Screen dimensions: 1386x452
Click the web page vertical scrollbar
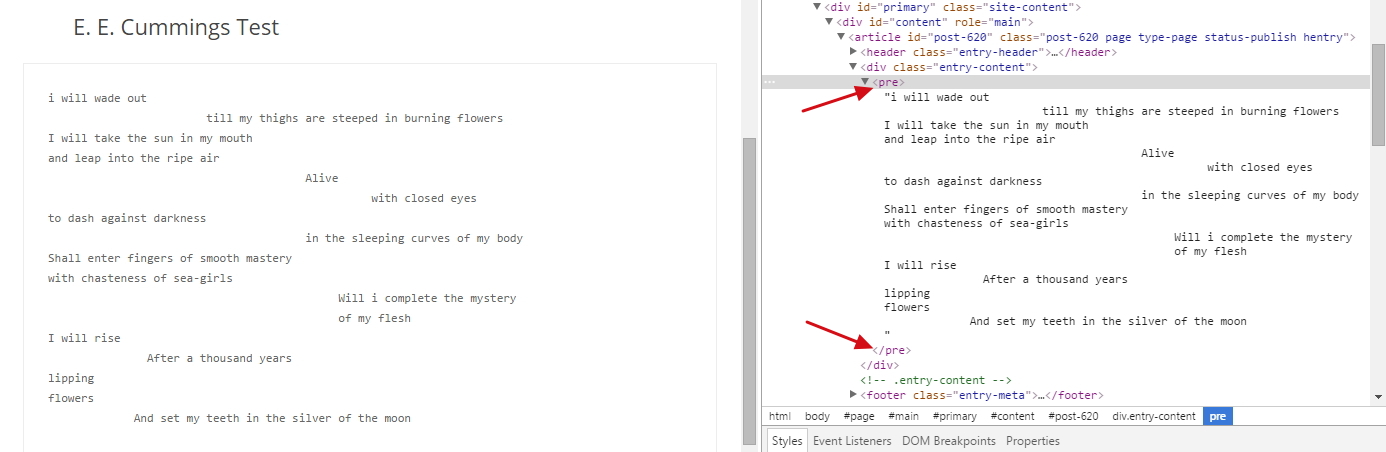[749, 290]
